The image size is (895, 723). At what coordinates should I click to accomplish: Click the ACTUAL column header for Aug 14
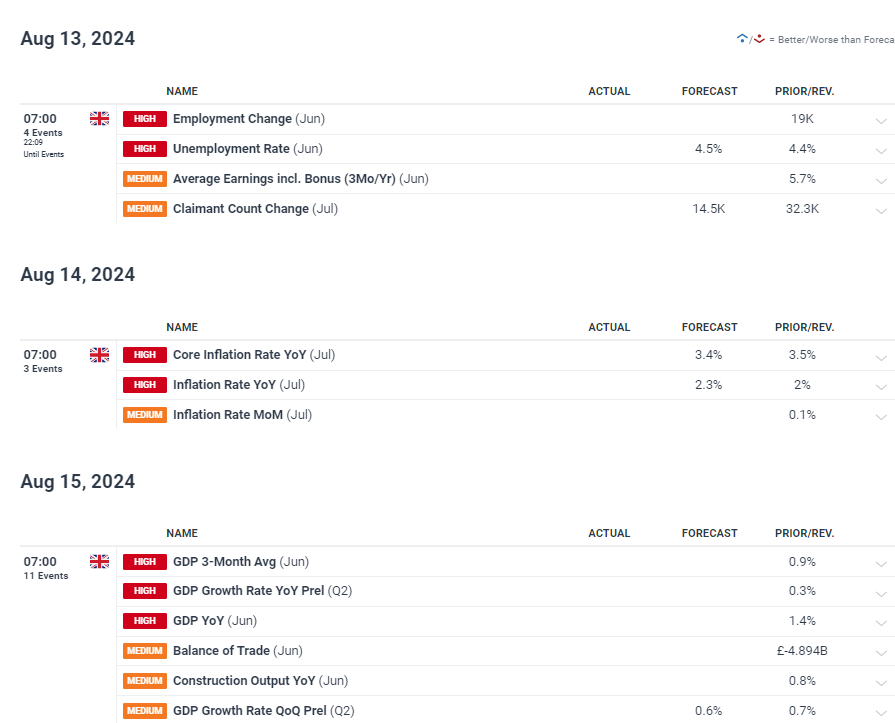[609, 327]
